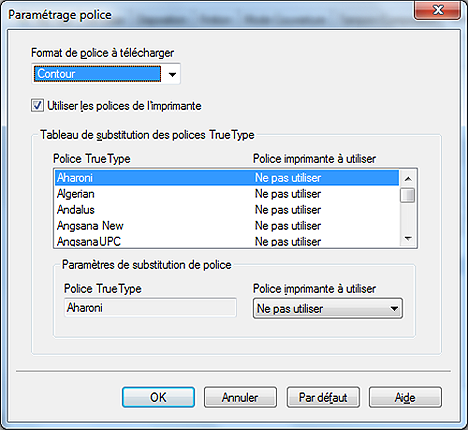Open help with the Aide button
Image resolution: width=468 pixels, height=430 pixels.
tap(405, 397)
